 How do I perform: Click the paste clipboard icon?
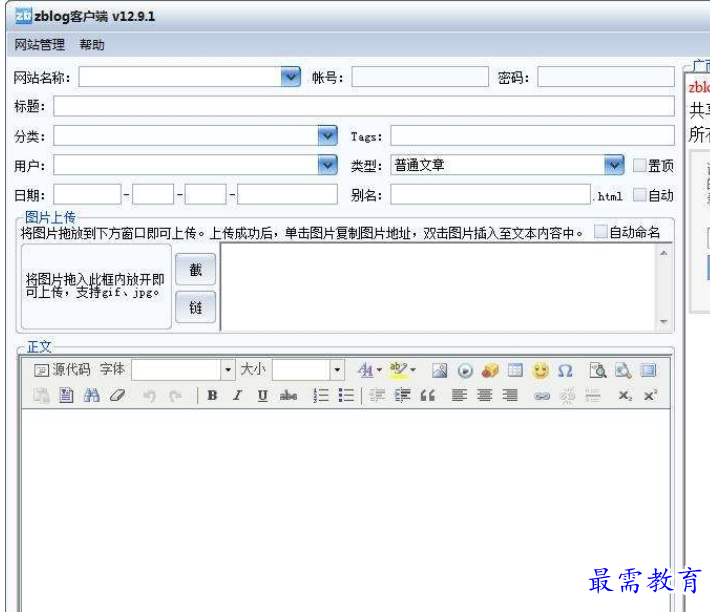[41, 396]
